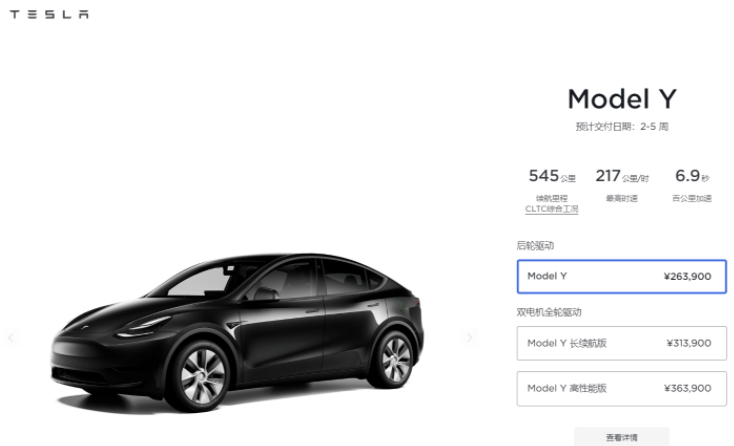This screenshot has height=446, width=734.
Task: Click the 6.9 秒 acceleration figure
Action: (x=692, y=176)
